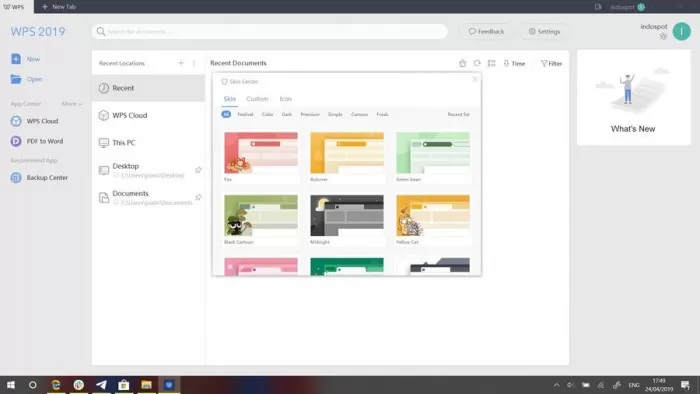Viewport: 700px width, 394px height.
Task: Sort recent documents by Time
Action: [514, 63]
